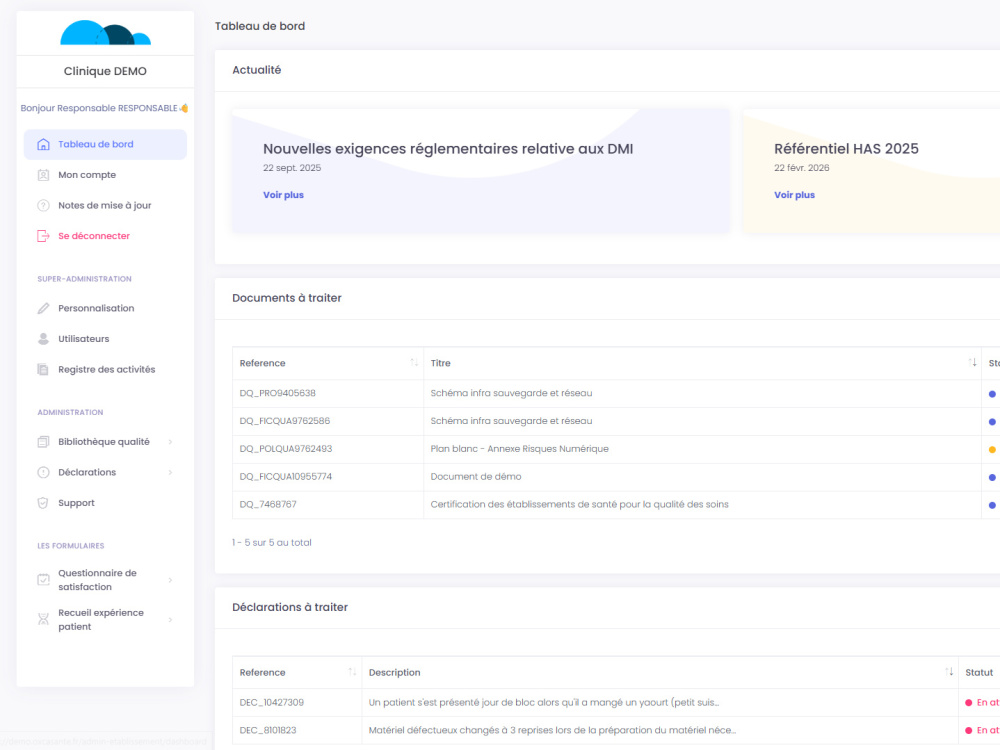Click the Se déconnecter logout icon
This screenshot has width=1000, height=750.
click(43, 236)
